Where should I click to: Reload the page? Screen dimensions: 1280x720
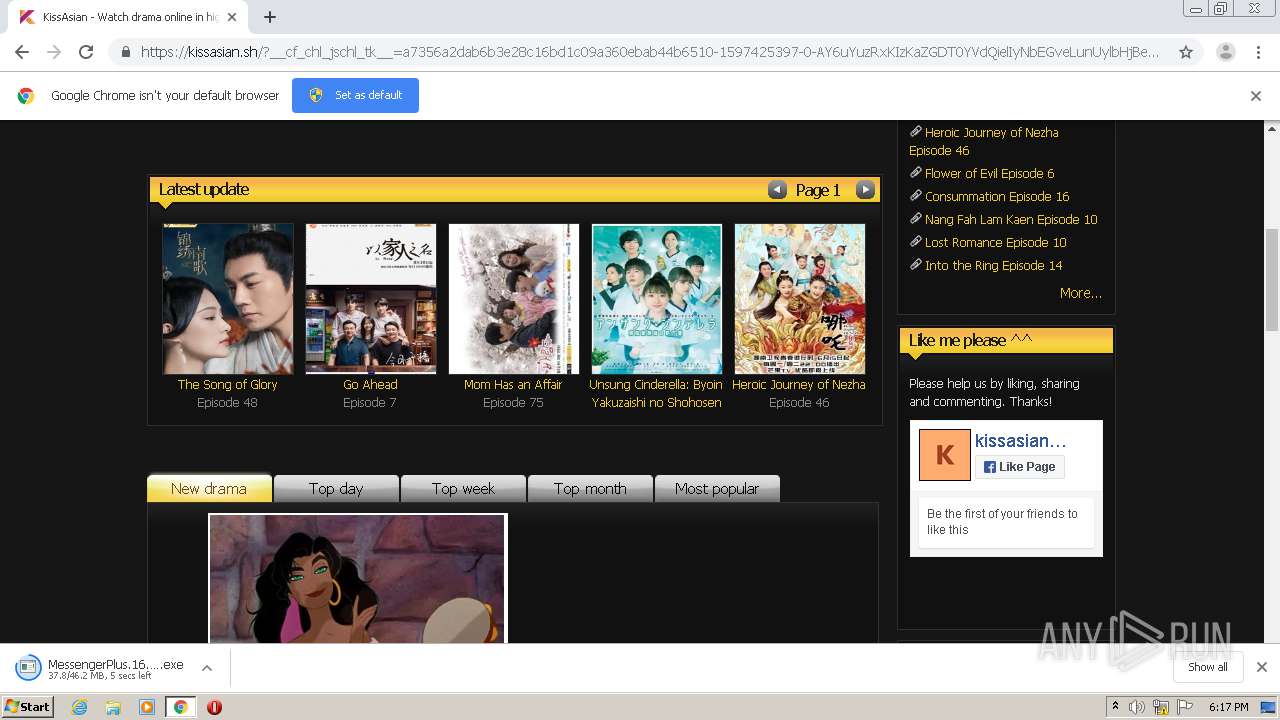86,52
